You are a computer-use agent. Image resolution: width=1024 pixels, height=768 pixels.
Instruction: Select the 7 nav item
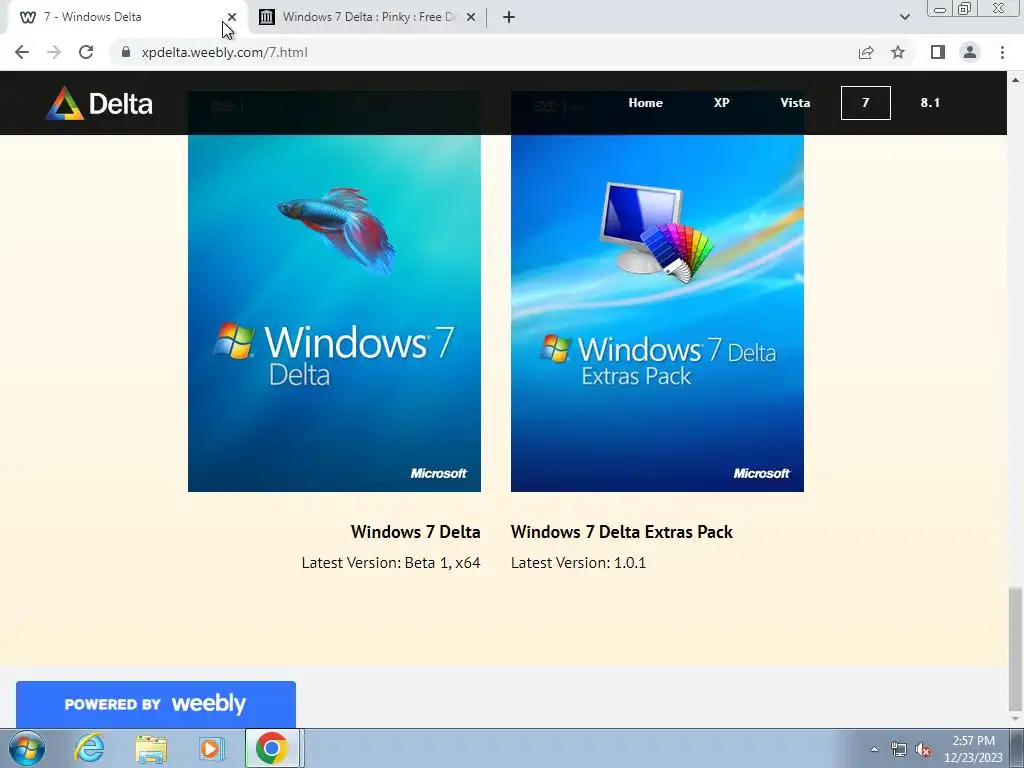click(865, 103)
